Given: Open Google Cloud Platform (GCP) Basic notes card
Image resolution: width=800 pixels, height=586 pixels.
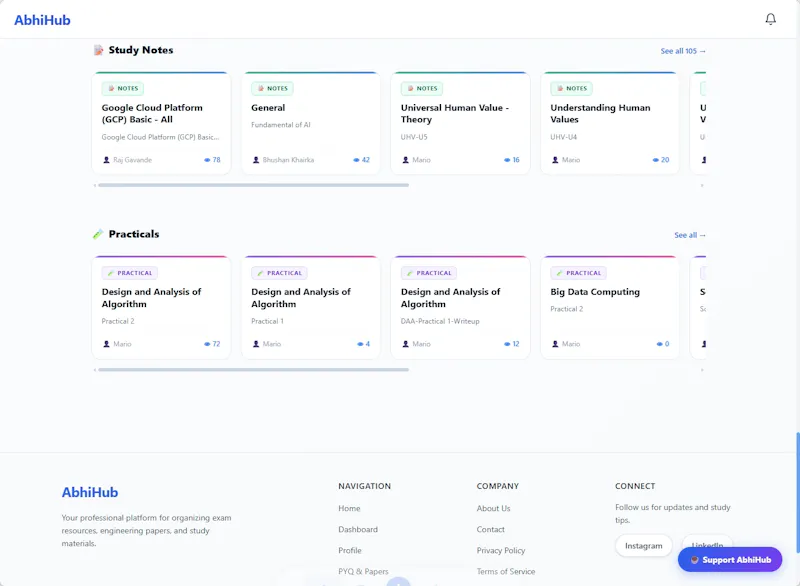Looking at the screenshot, I should 161,123.
